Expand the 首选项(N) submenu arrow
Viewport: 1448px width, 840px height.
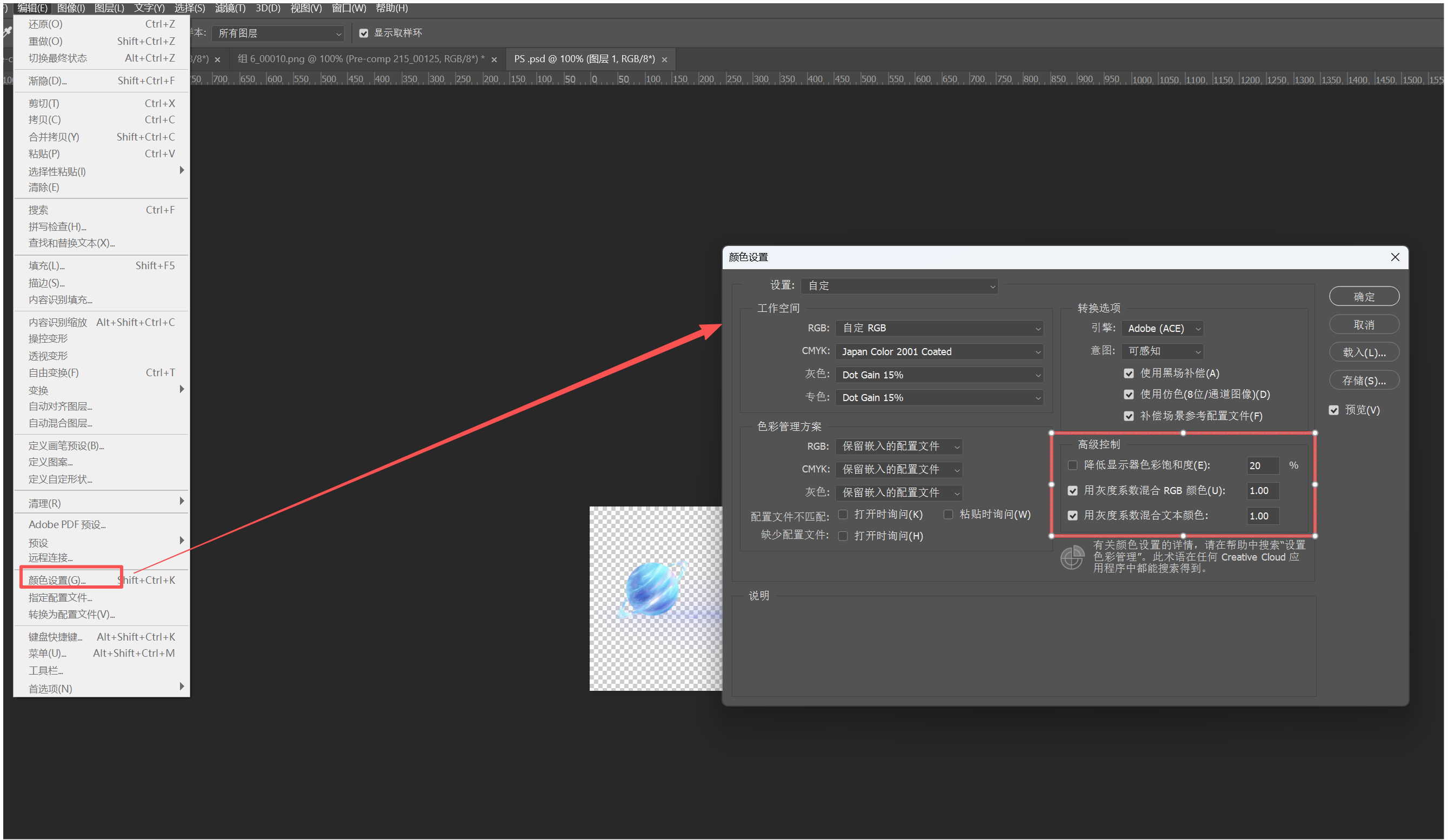tap(182, 686)
